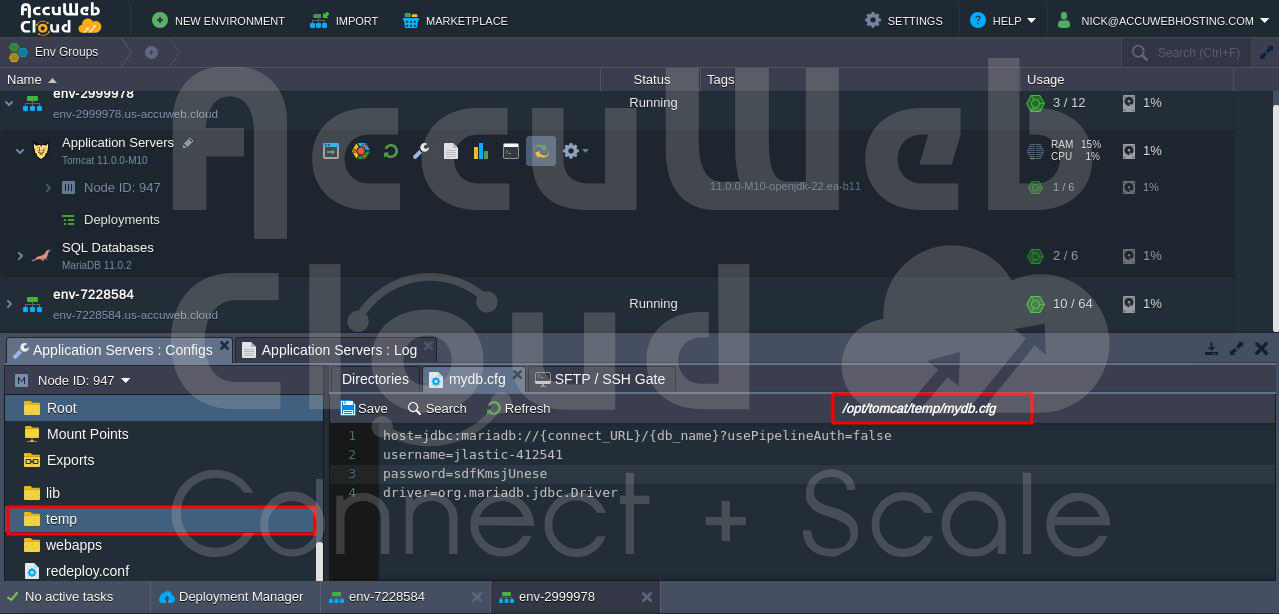Save the mydb.cfg file

[x=364, y=408]
